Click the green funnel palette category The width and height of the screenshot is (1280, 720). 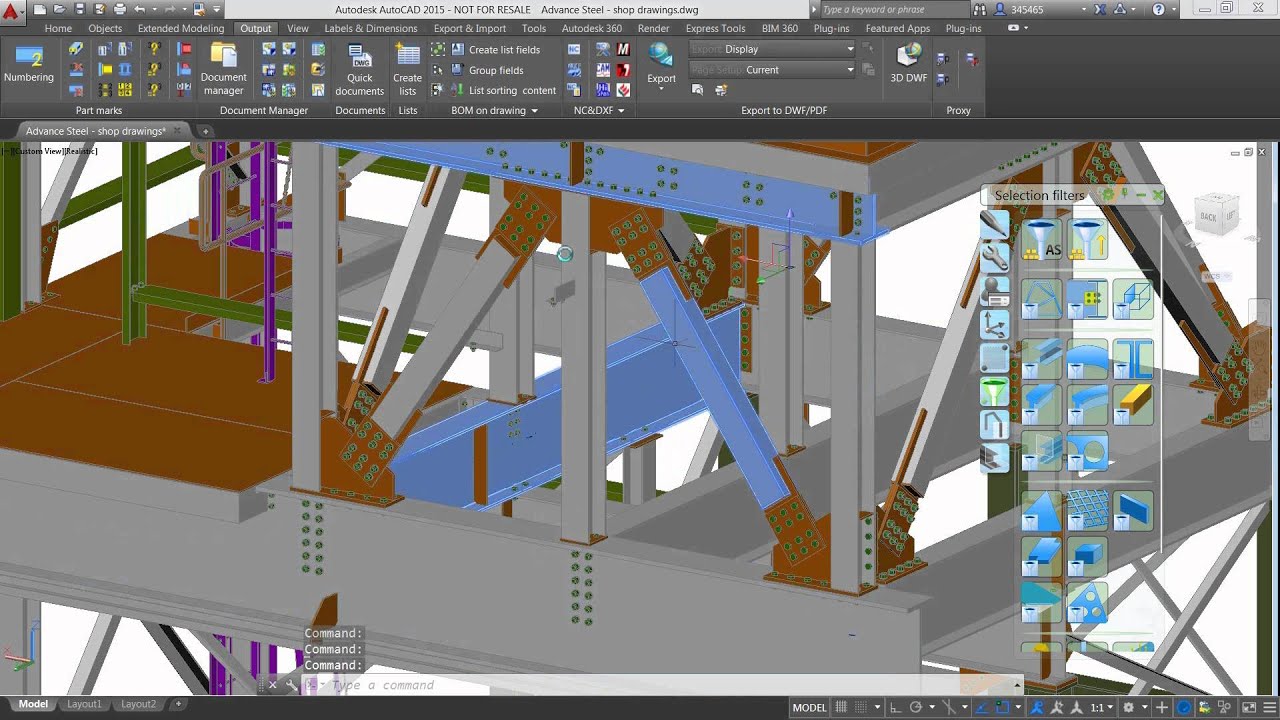click(x=994, y=392)
